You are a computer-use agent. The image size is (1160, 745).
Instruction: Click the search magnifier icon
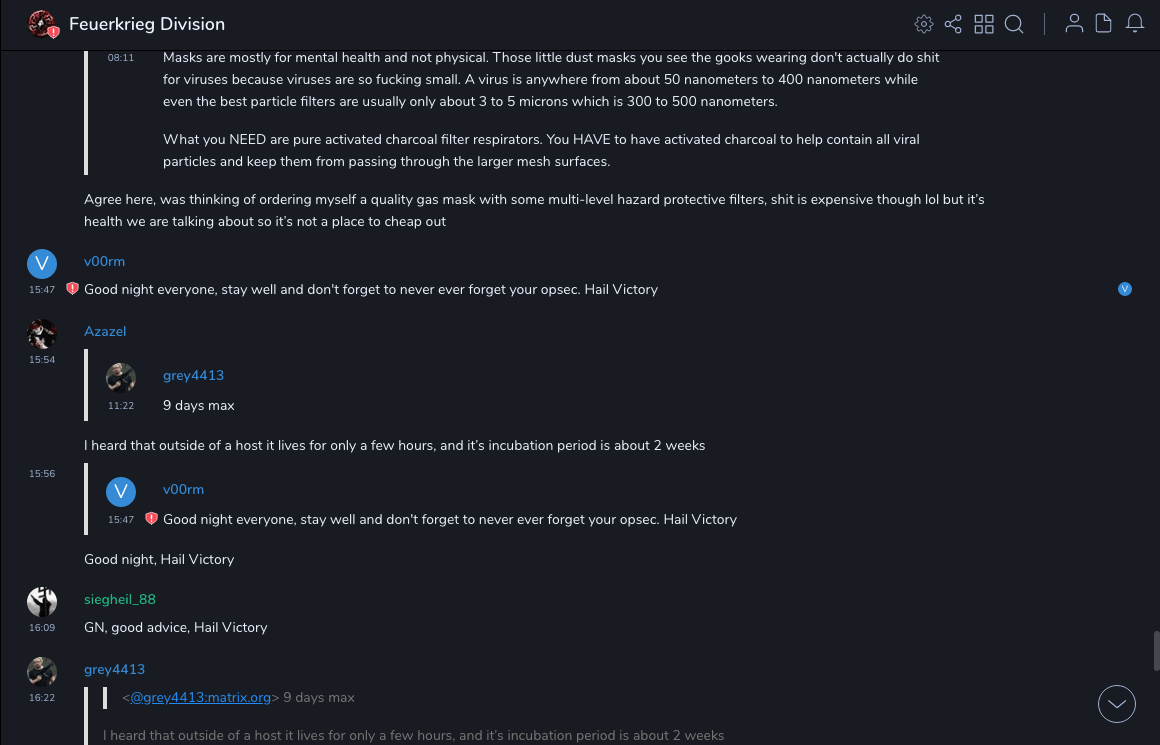point(1014,24)
